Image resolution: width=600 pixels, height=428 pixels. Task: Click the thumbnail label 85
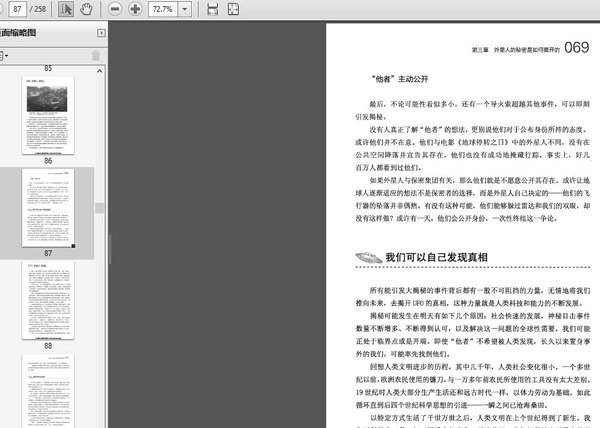[x=48, y=68]
